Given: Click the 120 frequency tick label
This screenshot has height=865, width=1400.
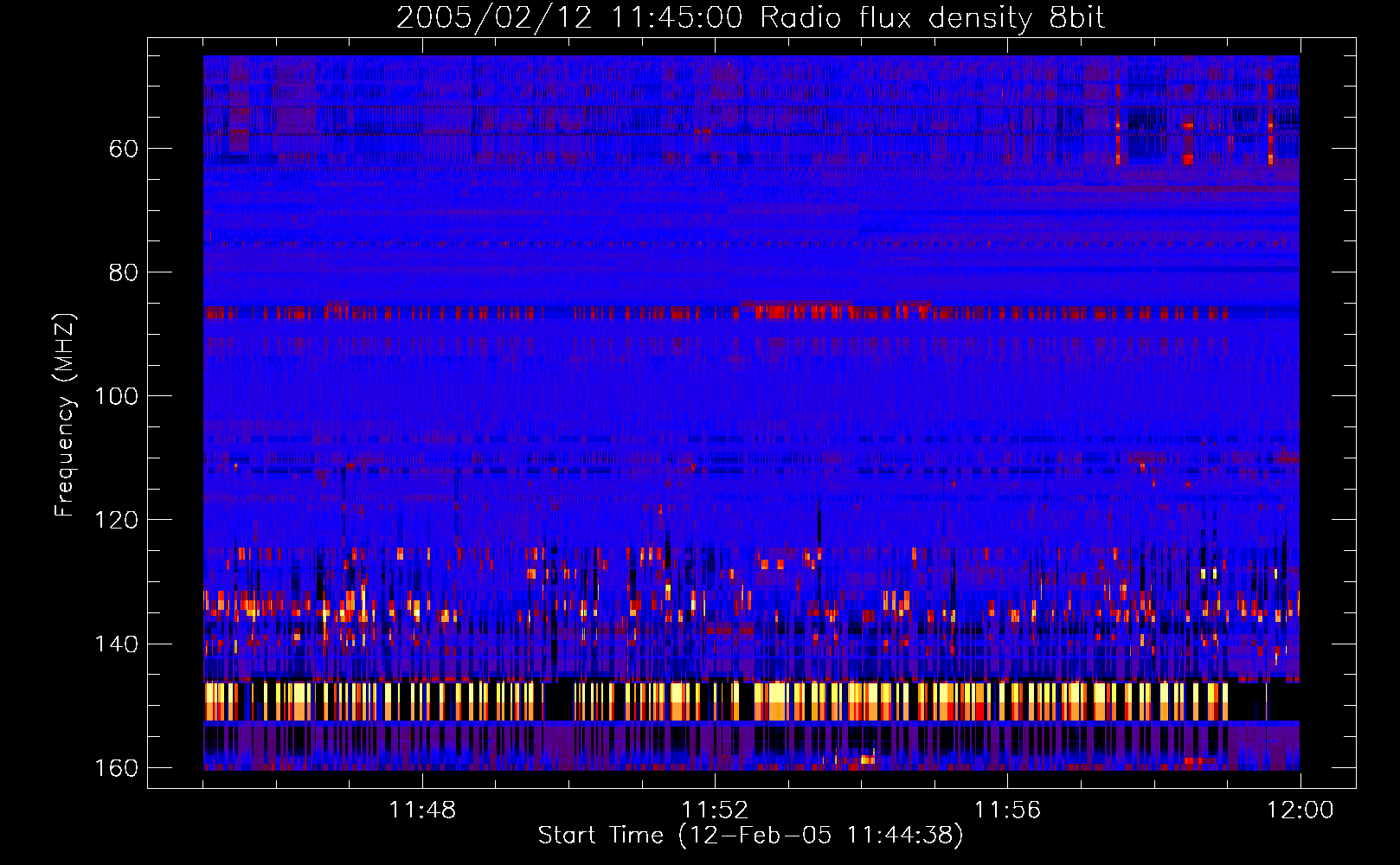Looking at the screenshot, I should pos(116,520).
